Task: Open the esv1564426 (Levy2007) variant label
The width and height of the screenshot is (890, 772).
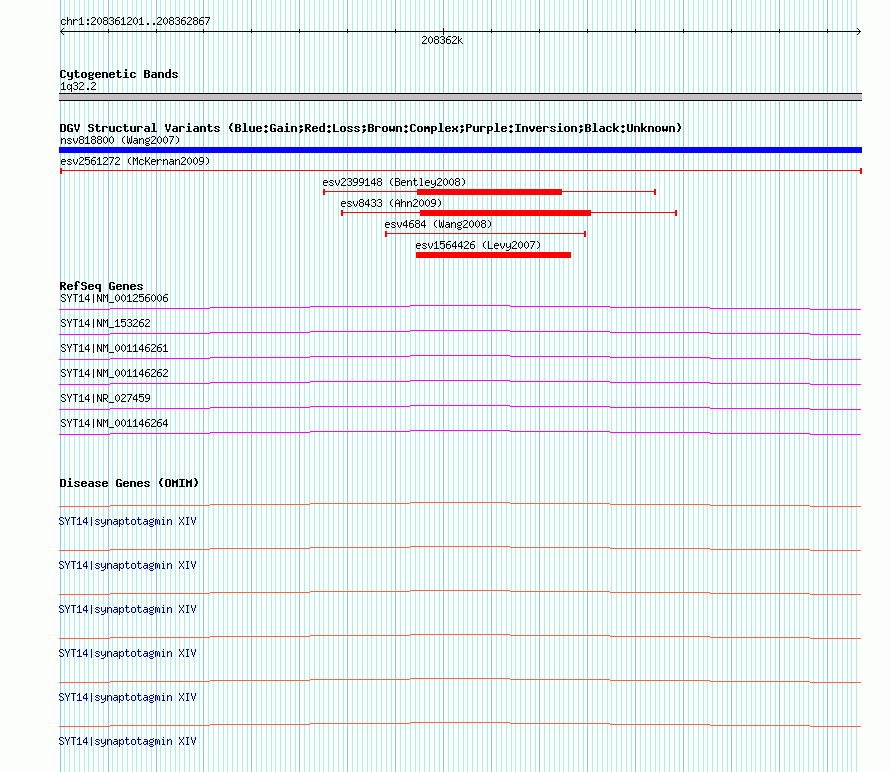Action: pos(478,245)
